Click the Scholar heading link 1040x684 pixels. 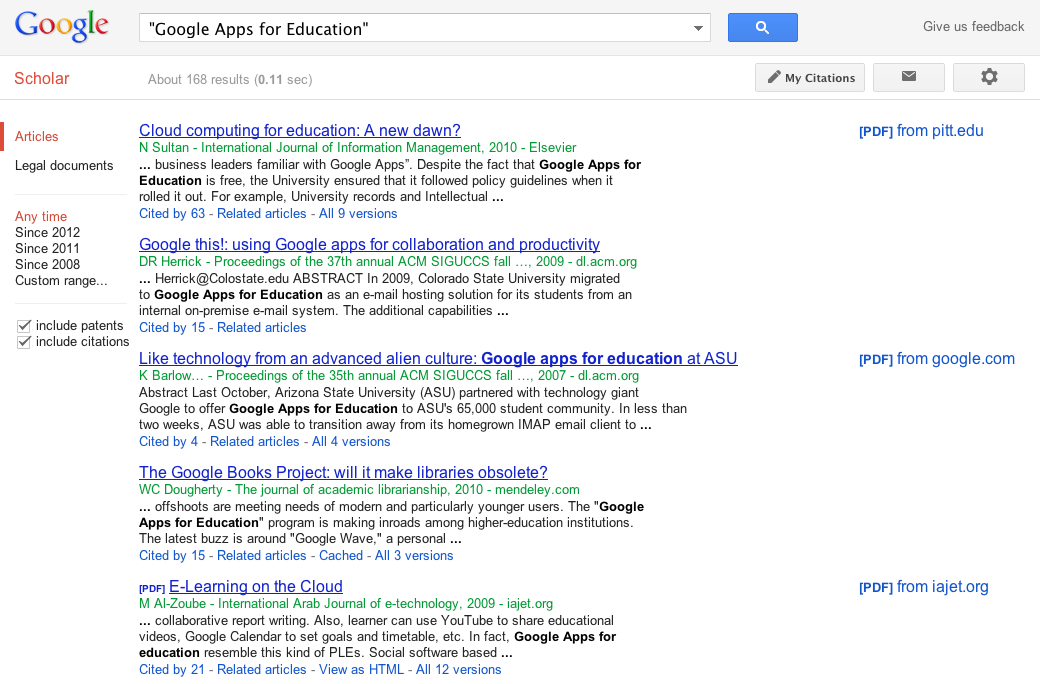42,78
